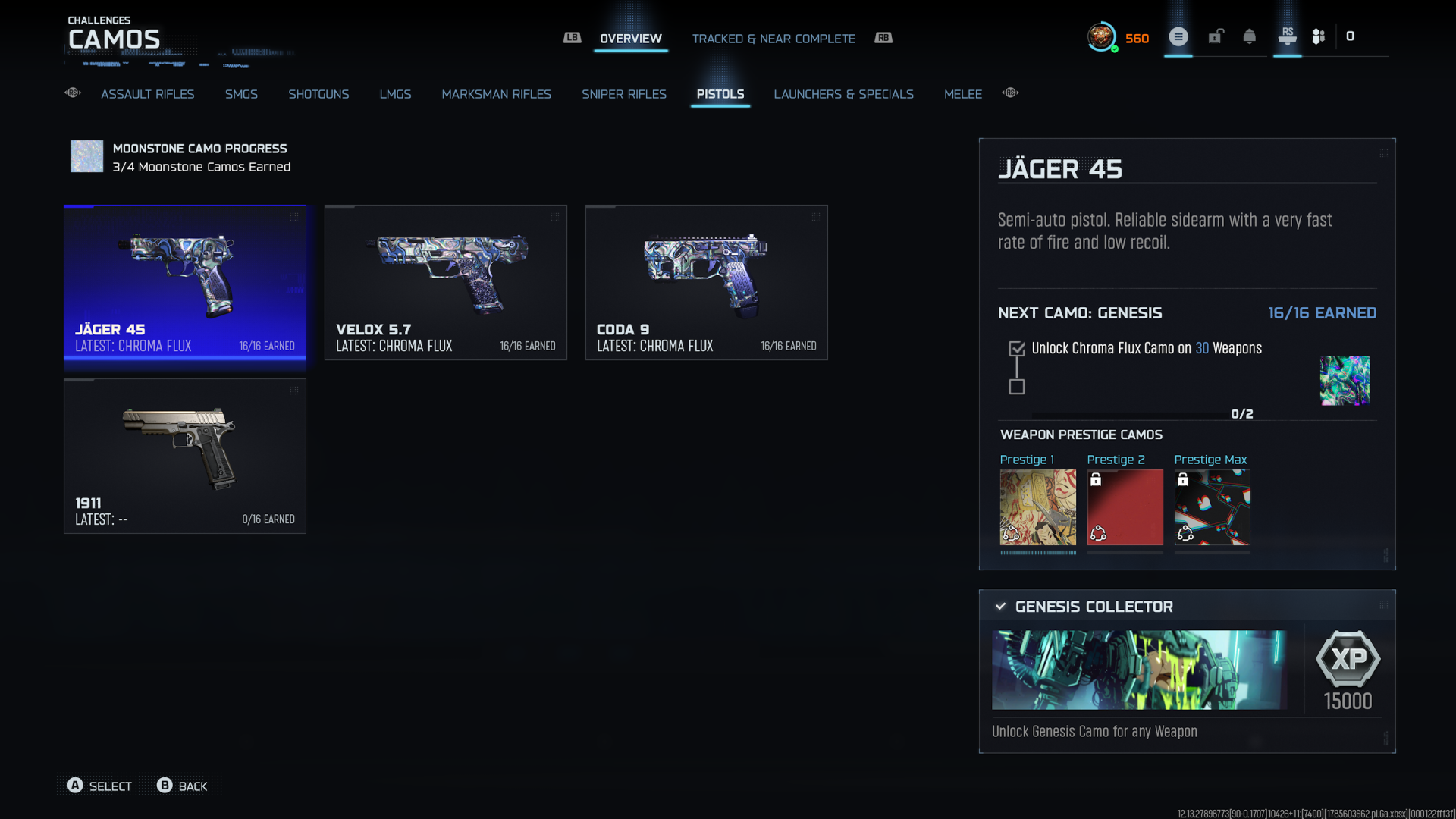
Task: Toggle the checked Chroma Flux requirement checkbox
Action: tap(1017, 349)
